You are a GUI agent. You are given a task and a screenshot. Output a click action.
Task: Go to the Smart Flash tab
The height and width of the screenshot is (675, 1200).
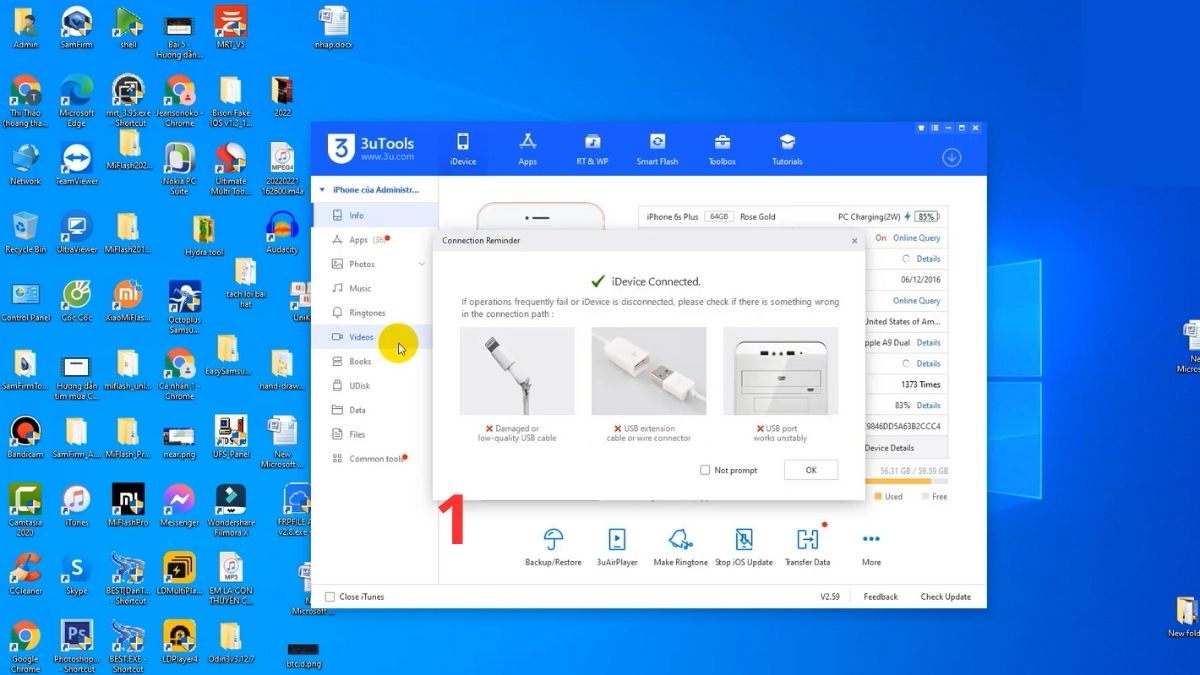click(657, 149)
